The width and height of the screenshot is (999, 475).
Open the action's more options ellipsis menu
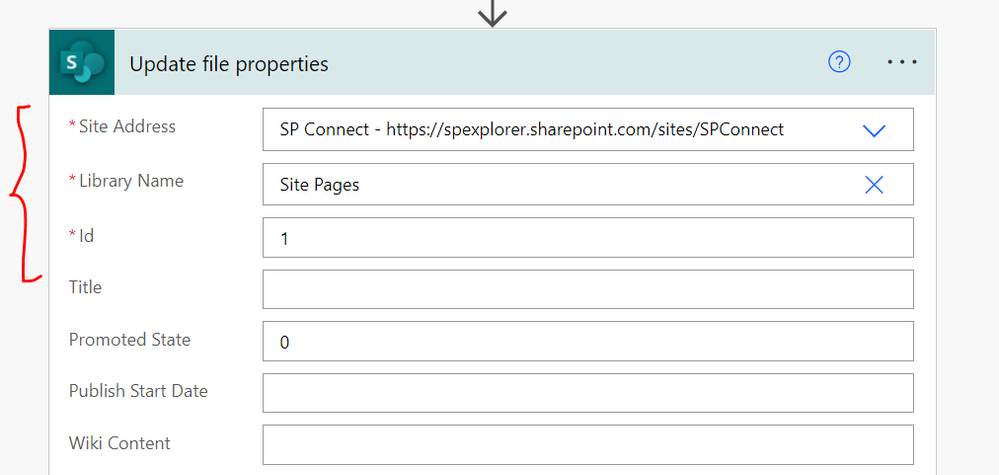[x=902, y=62]
